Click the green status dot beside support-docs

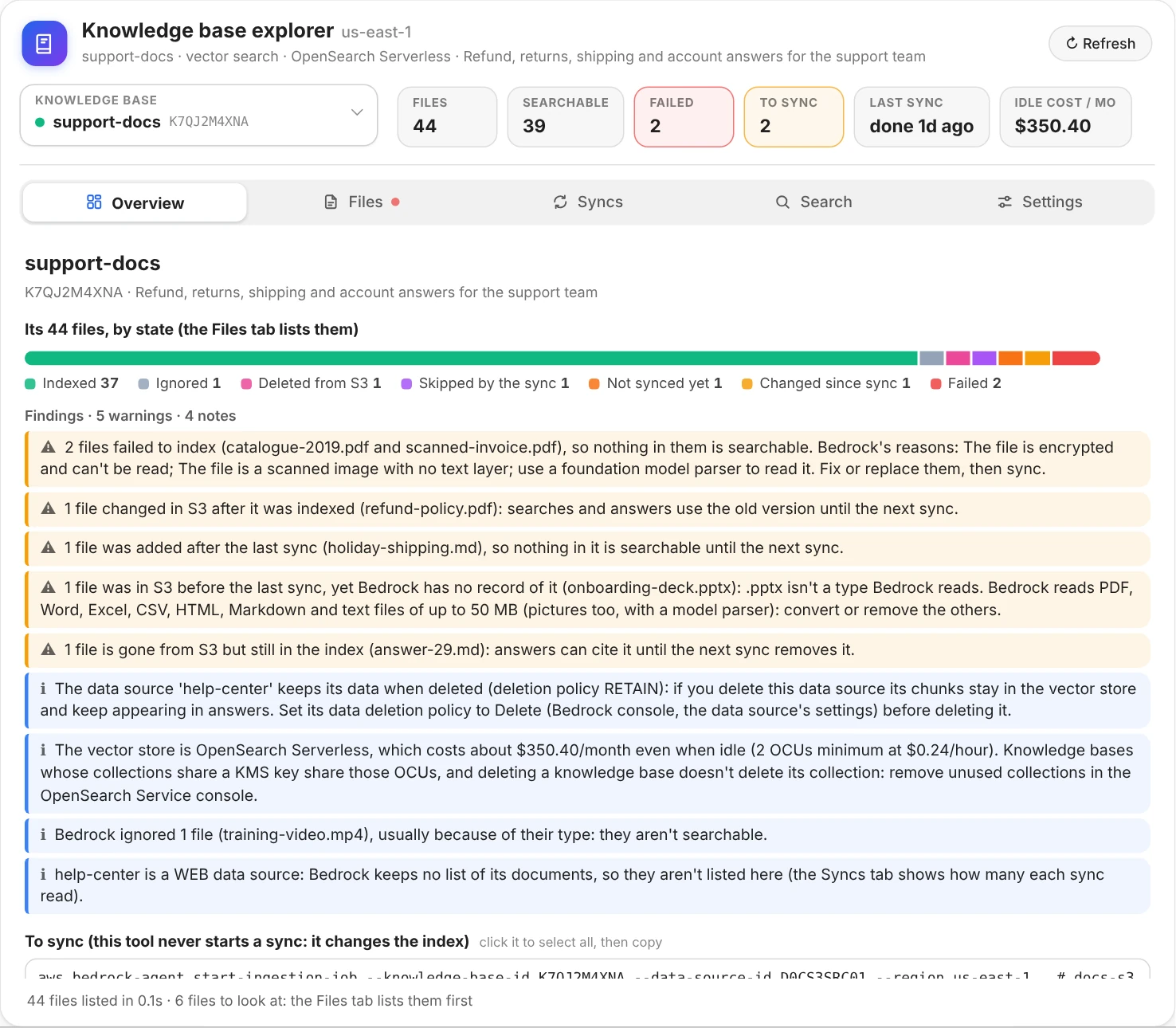point(40,122)
